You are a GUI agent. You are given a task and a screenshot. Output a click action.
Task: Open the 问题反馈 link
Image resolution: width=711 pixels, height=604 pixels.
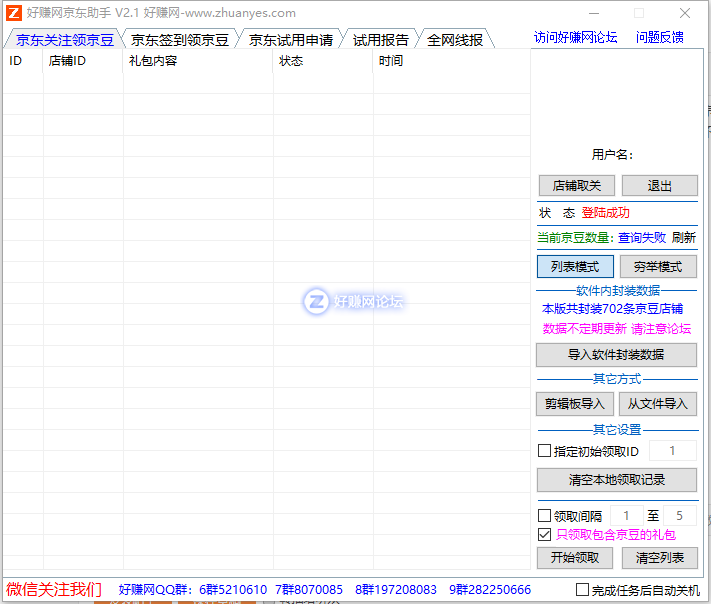point(659,37)
